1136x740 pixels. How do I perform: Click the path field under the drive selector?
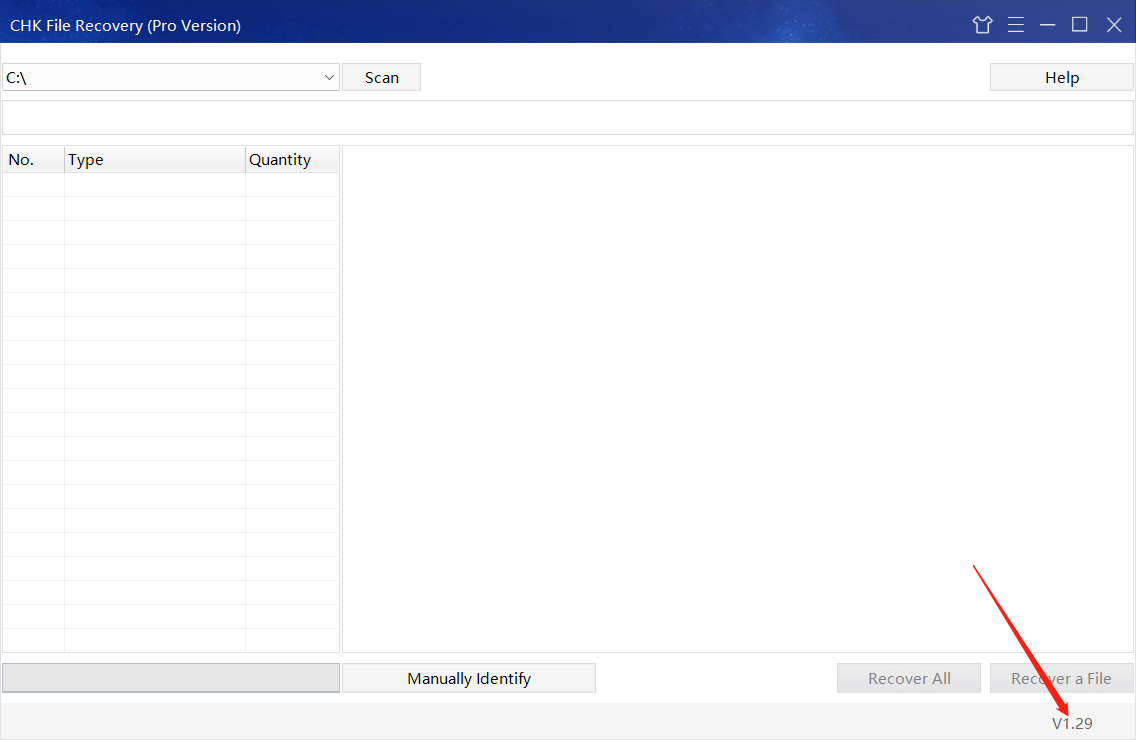pos(568,117)
